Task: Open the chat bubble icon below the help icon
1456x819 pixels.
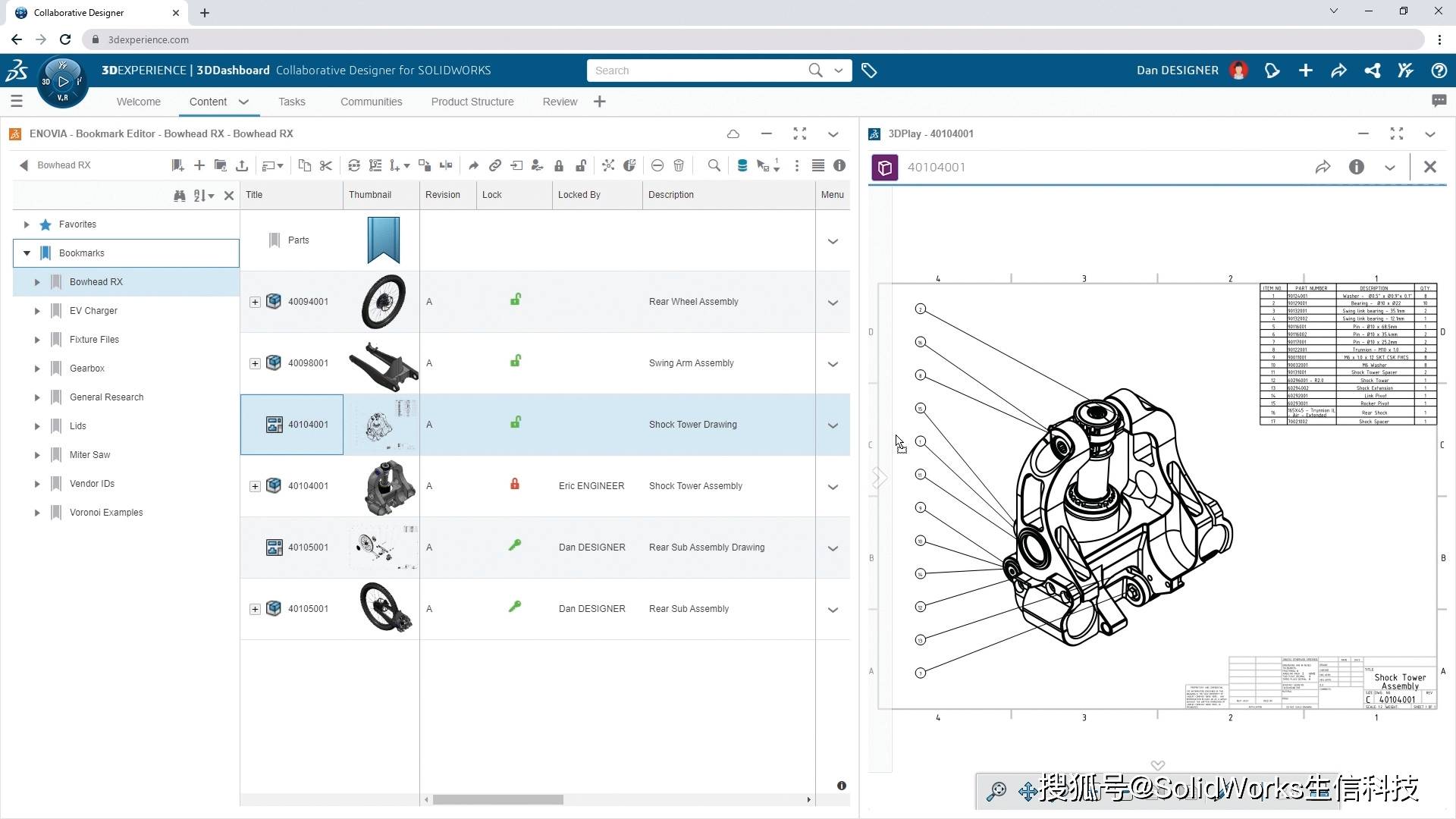Action: point(1439,101)
